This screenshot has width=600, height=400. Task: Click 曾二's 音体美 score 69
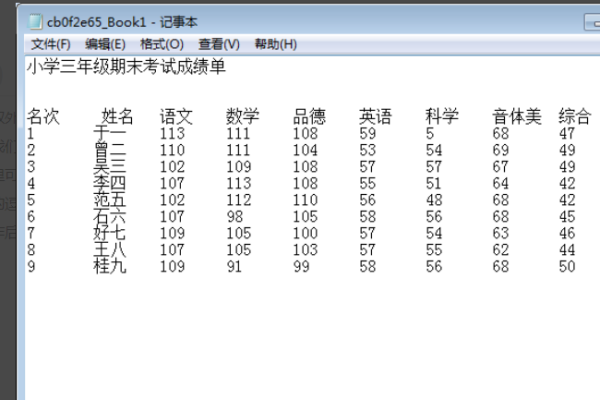point(501,150)
